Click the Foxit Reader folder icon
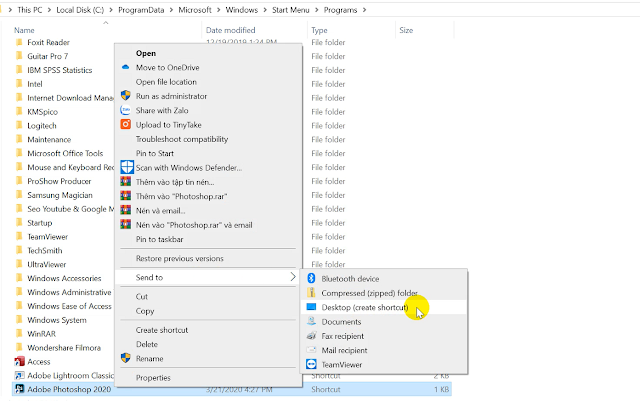The width and height of the screenshot is (640, 401). (x=19, y=42)
